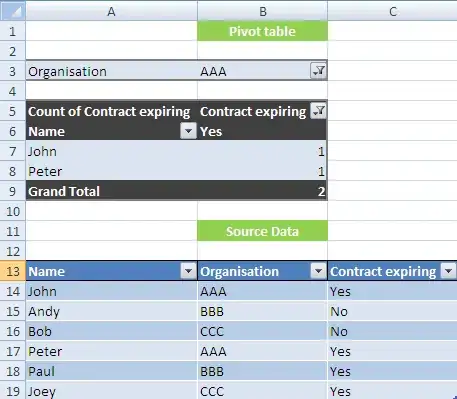The width and height of the screenshot is (457, 399).
Task: Select row 9 header
Action: pos(13,191)
